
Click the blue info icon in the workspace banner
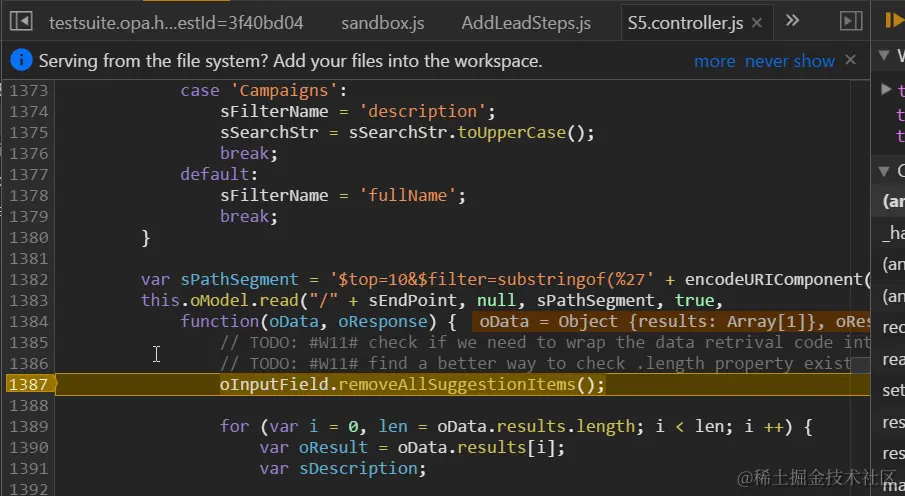tap(21, 60)
